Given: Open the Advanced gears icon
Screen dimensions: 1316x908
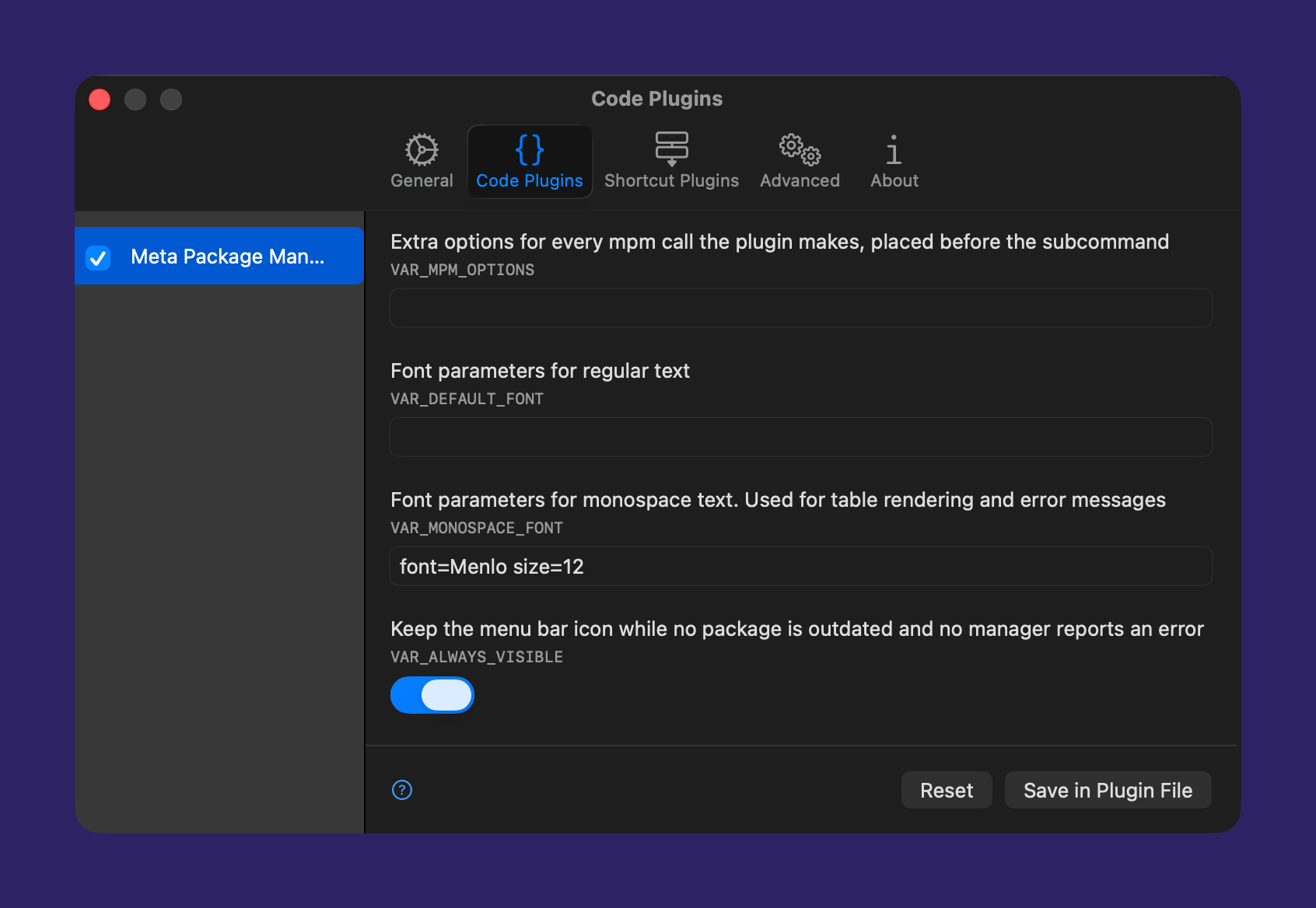Looking at the screenshot, I should (800, 149).
